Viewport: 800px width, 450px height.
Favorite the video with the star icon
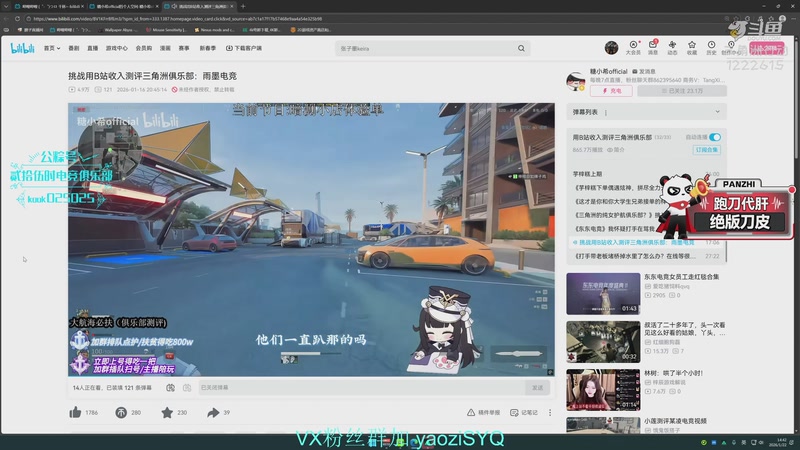[167, 412]
